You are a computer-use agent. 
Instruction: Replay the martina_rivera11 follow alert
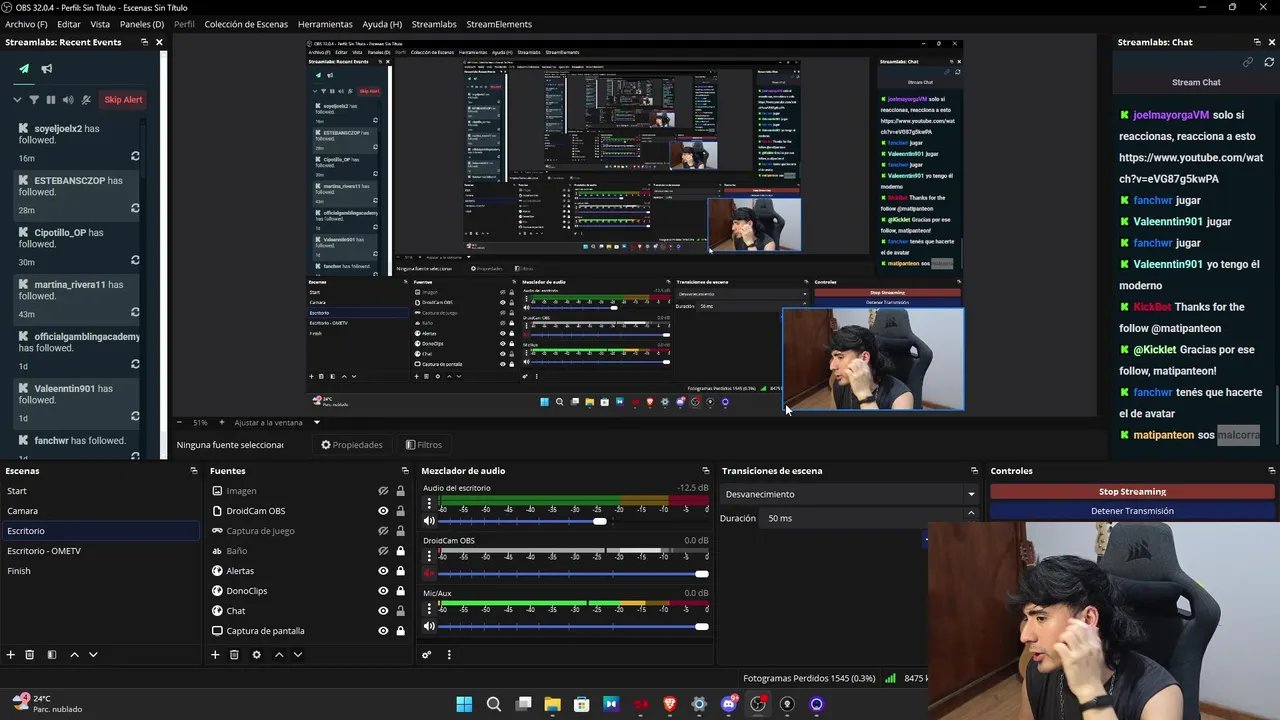coord(135,313)
